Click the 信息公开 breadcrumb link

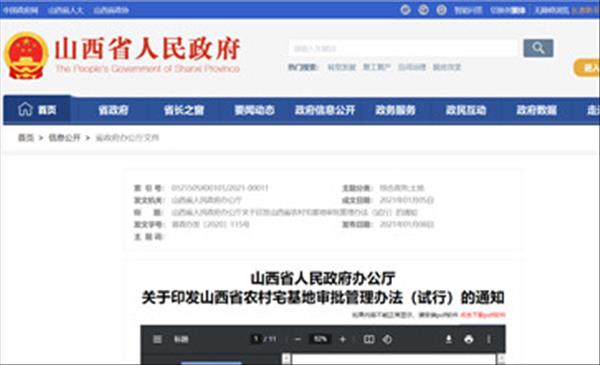click(64, 137)
